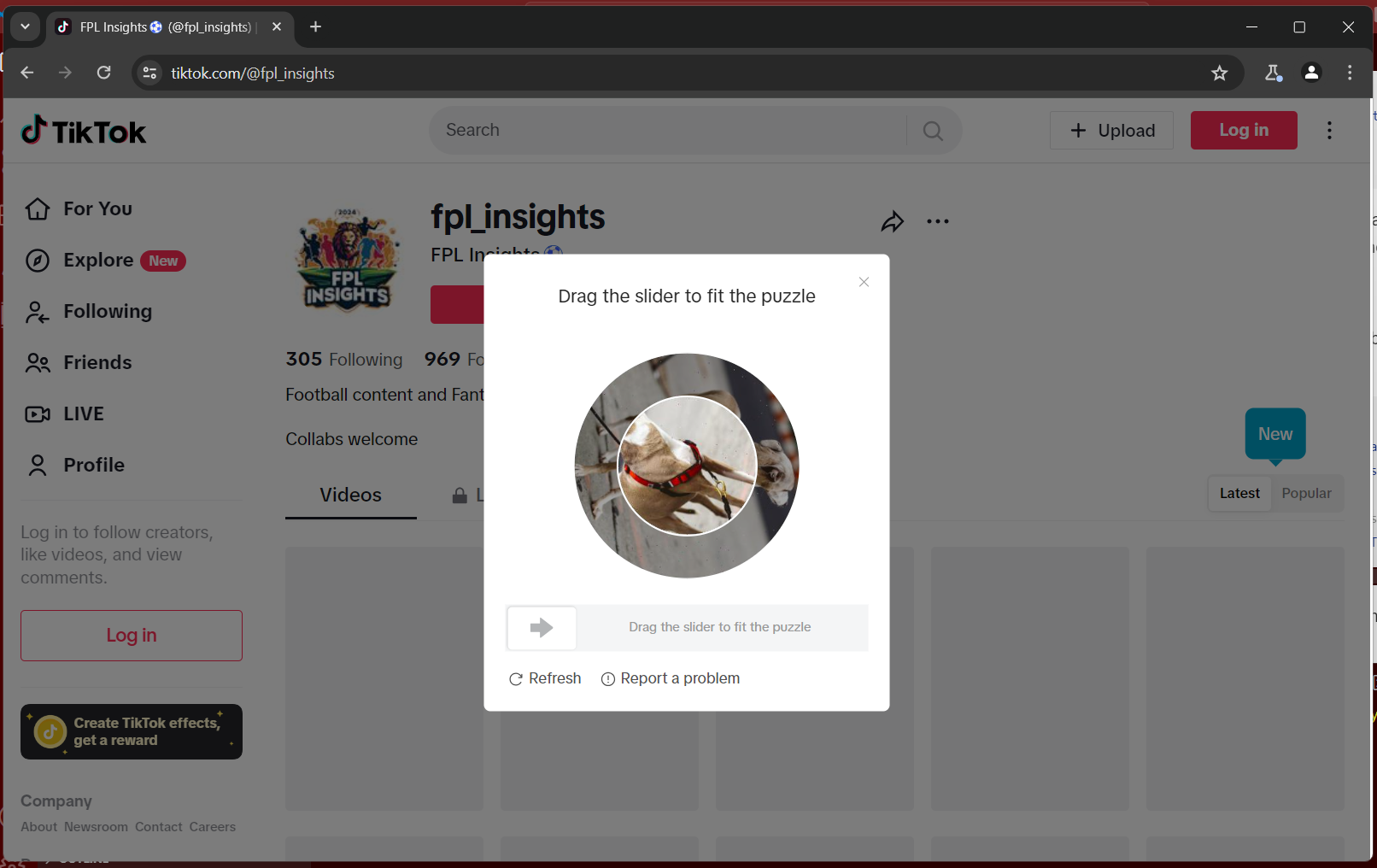The width and height of the screenshot is (1377, 868).
Task: Select the LIVE icon in the sidebar
Action: click(38, 413)
